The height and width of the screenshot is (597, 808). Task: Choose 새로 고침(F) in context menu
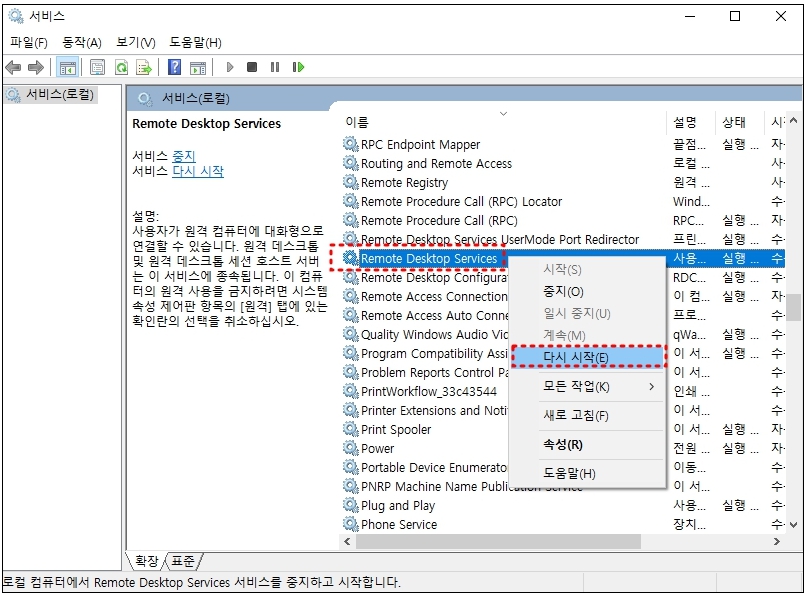tap(587, 415)
